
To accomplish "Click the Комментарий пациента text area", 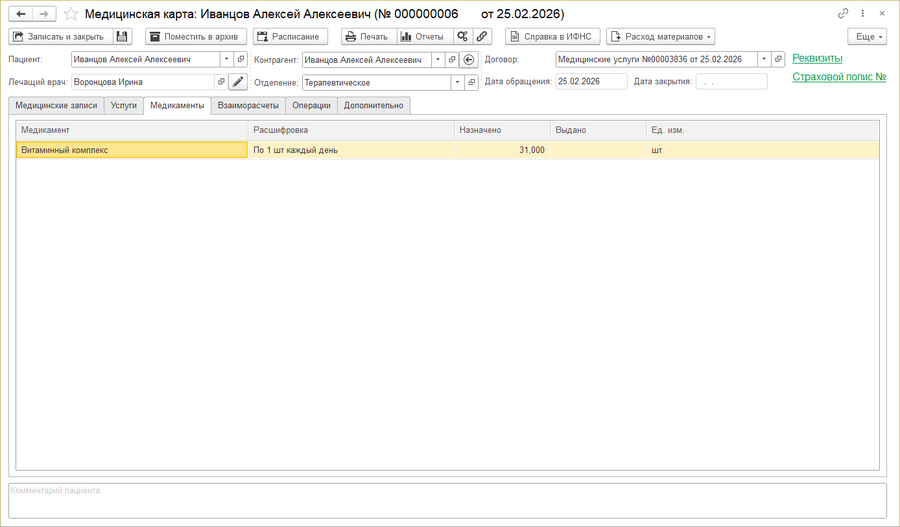I will pos(448,501).
